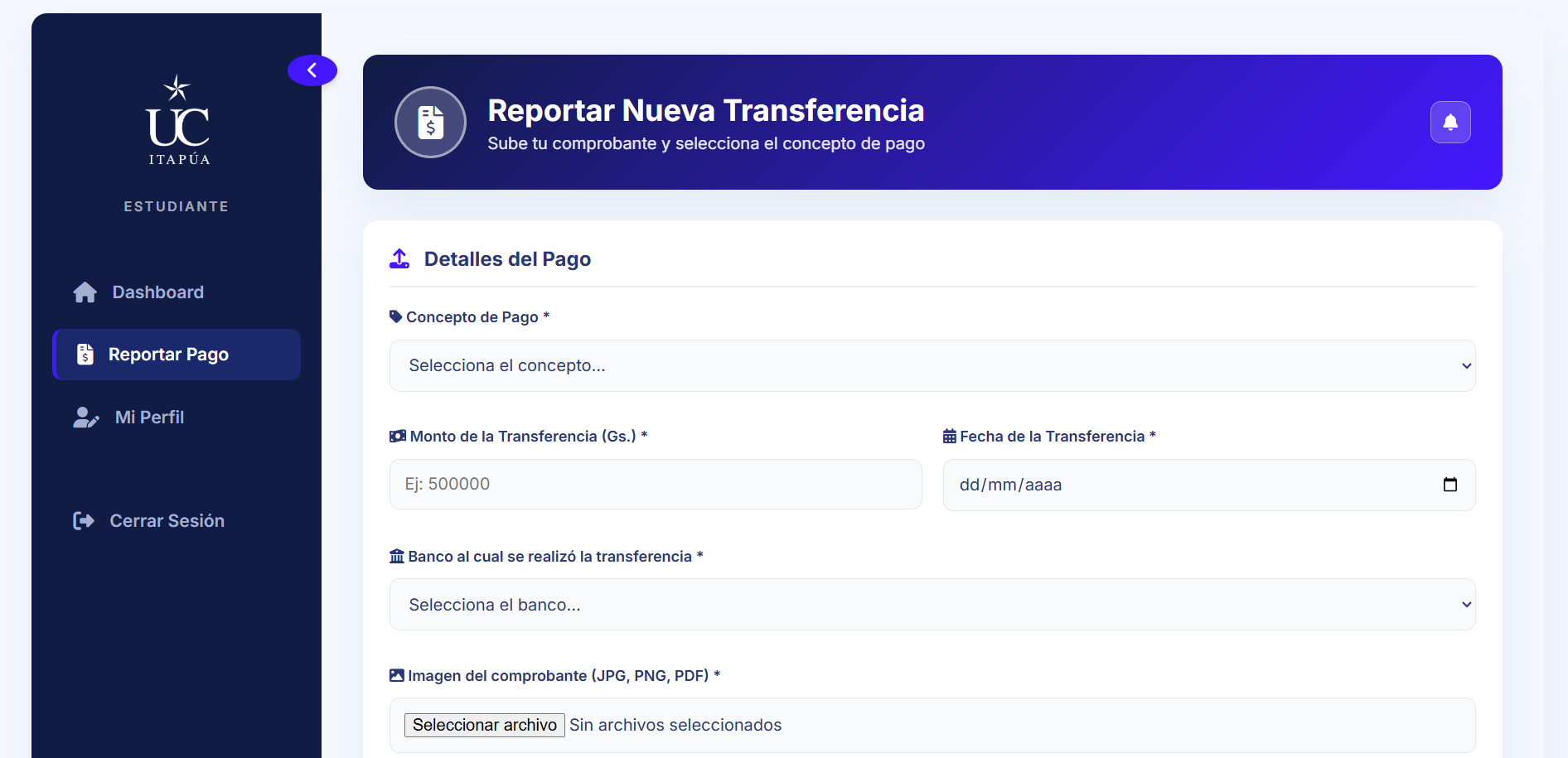Click the upload icon next to Detalles del Pago
The image size is (1568, 758).
[x=399, y=258]
